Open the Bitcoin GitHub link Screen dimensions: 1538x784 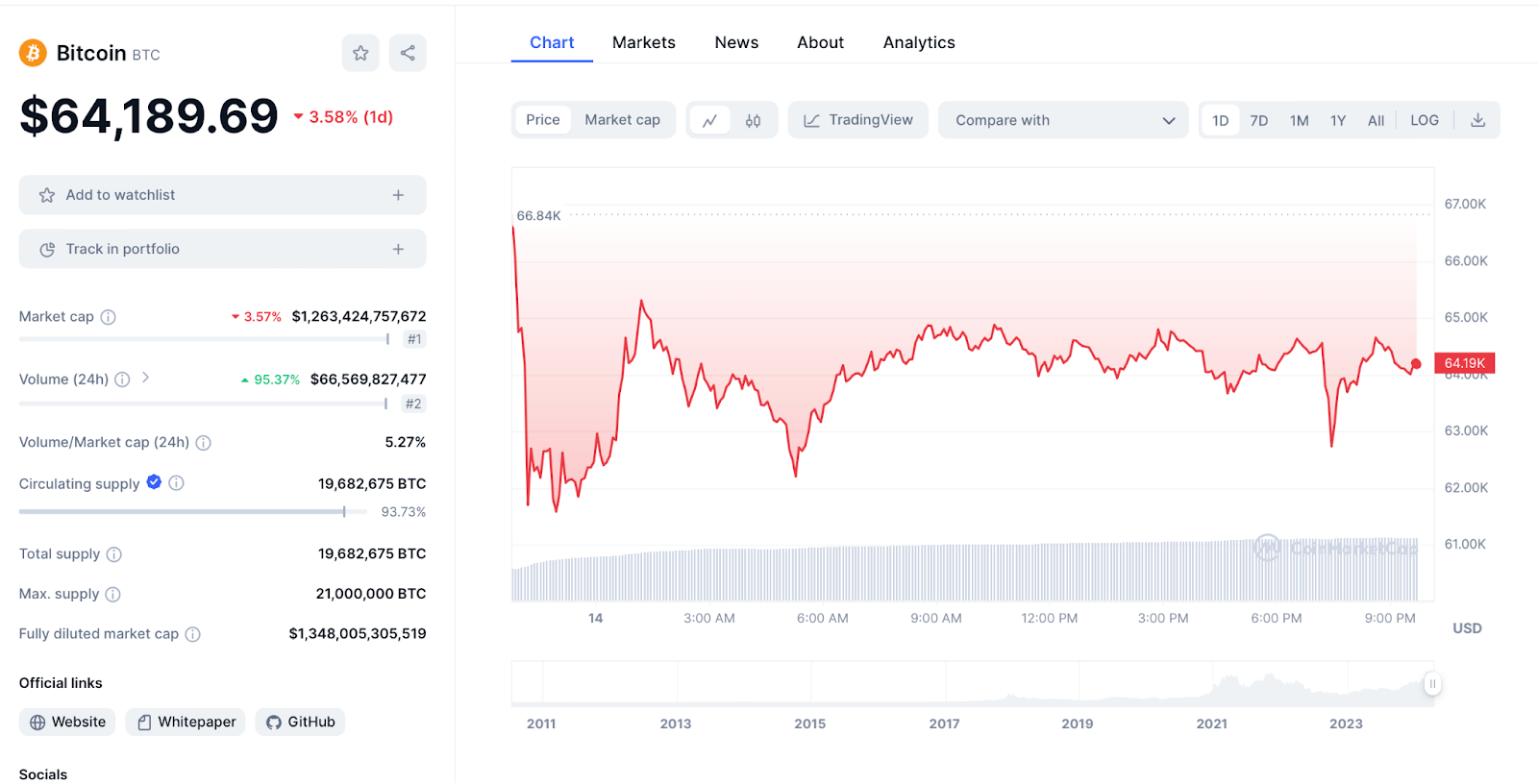[x=300, y=723]
